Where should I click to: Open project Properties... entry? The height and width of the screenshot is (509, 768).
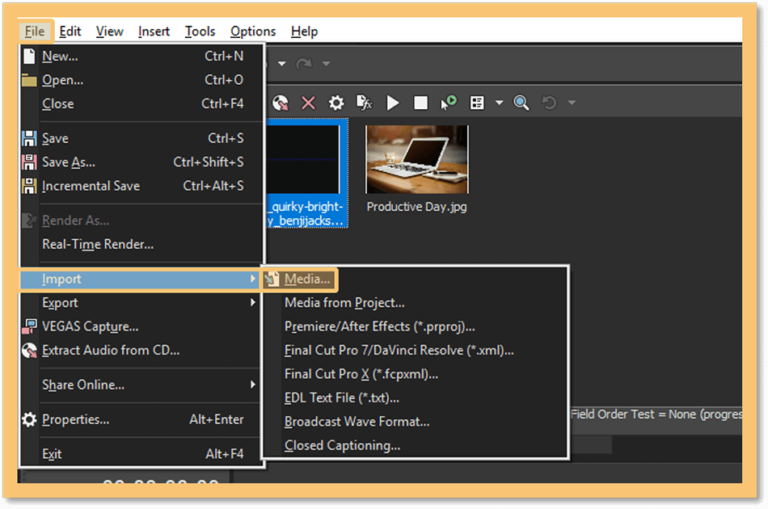point(142,419)
